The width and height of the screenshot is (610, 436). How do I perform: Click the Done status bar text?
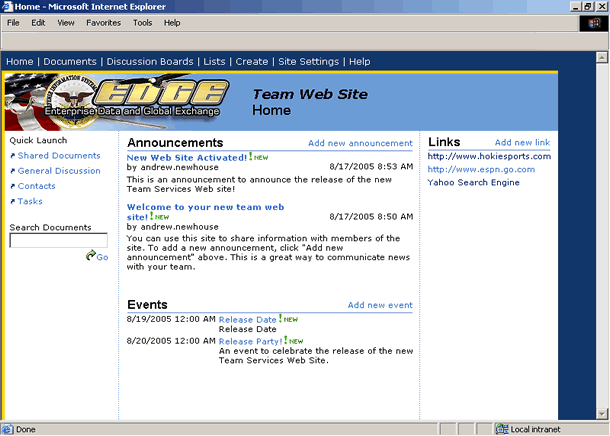point(26,429)
